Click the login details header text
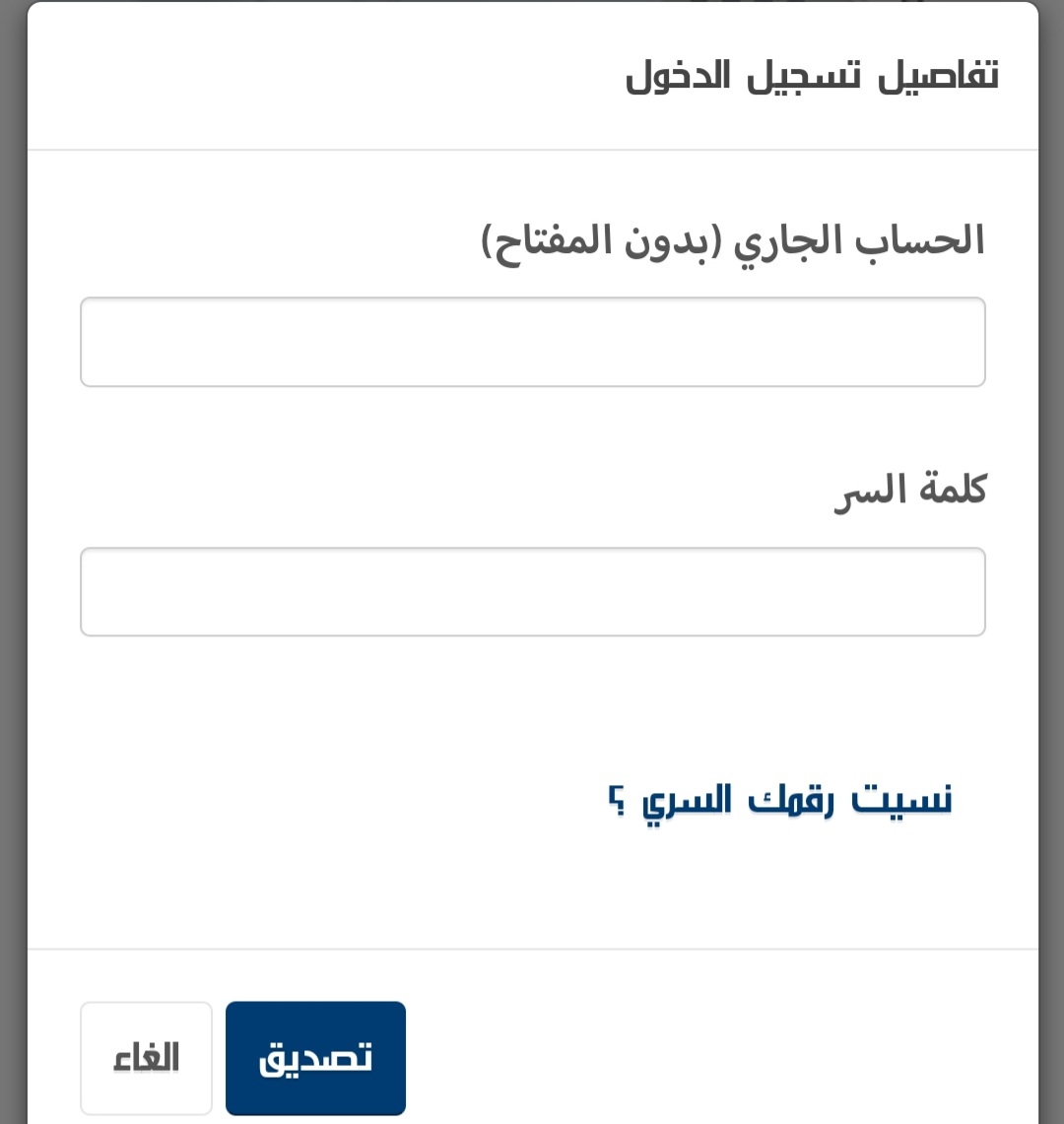 pyautogui.click(x=812, y=77)
